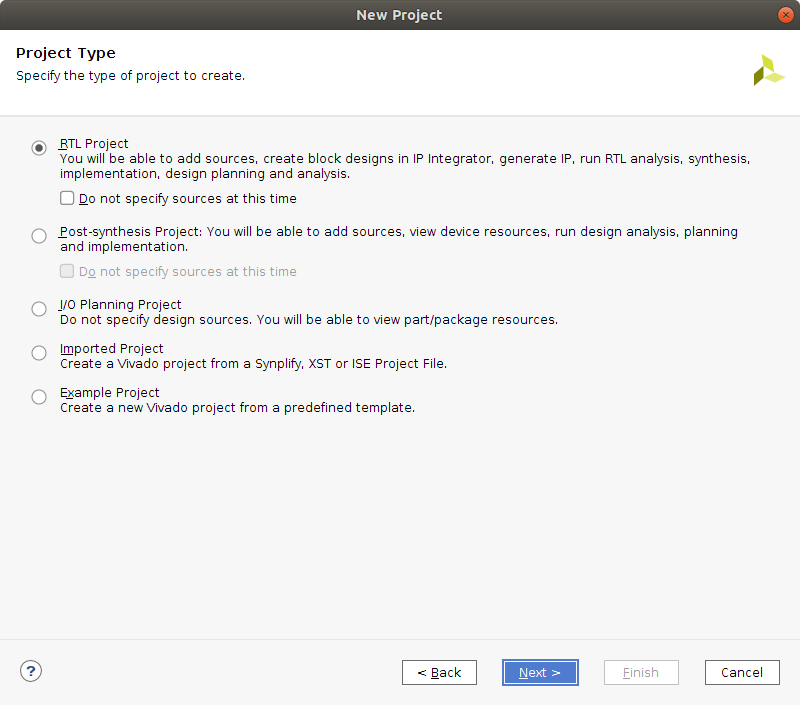Go to the previous step with the Back button
800x705 pixels.
coord(439,672)
